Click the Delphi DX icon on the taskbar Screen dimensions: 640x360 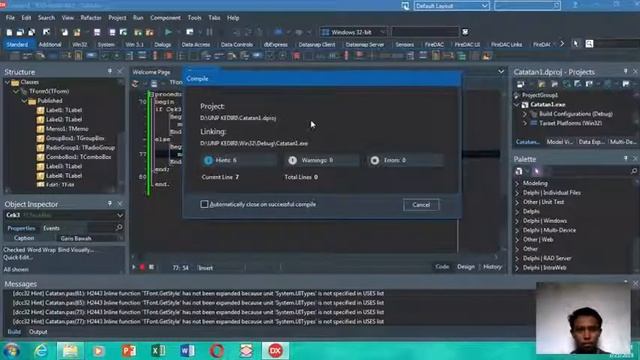point(276,351)
